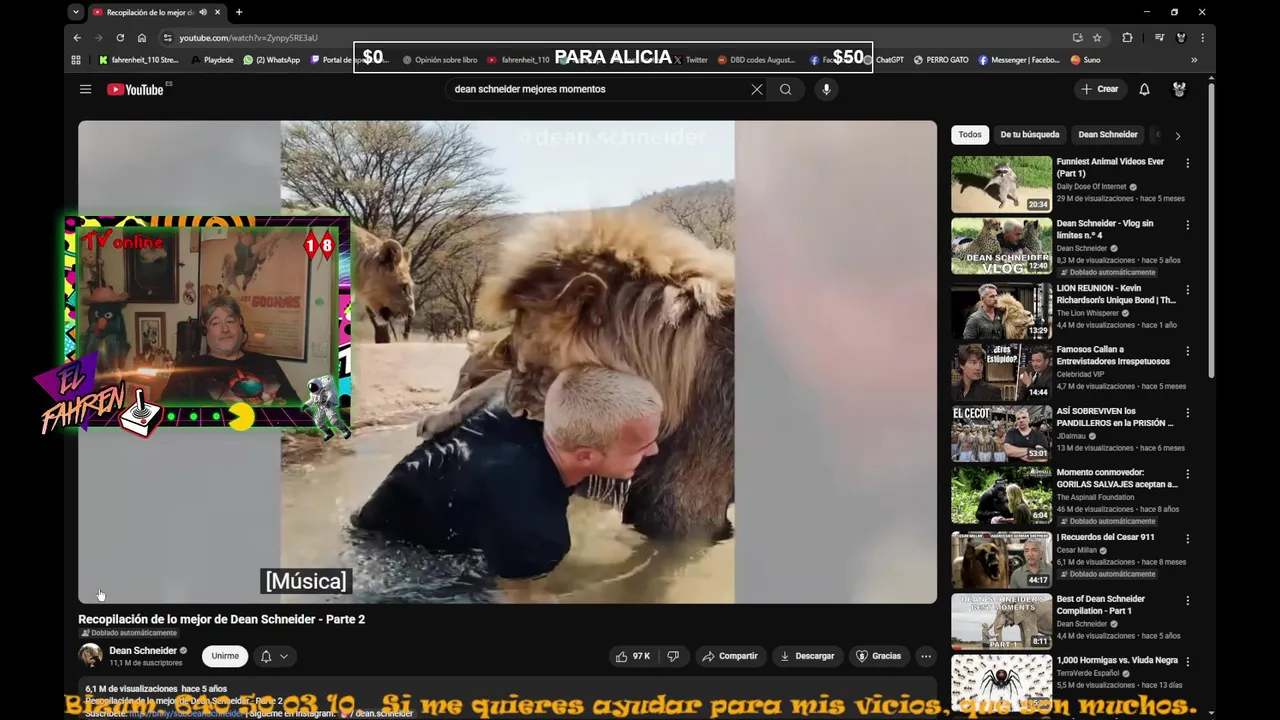Open Dean Schneider channel name link
1280x720 pixels.
[143, 651]
